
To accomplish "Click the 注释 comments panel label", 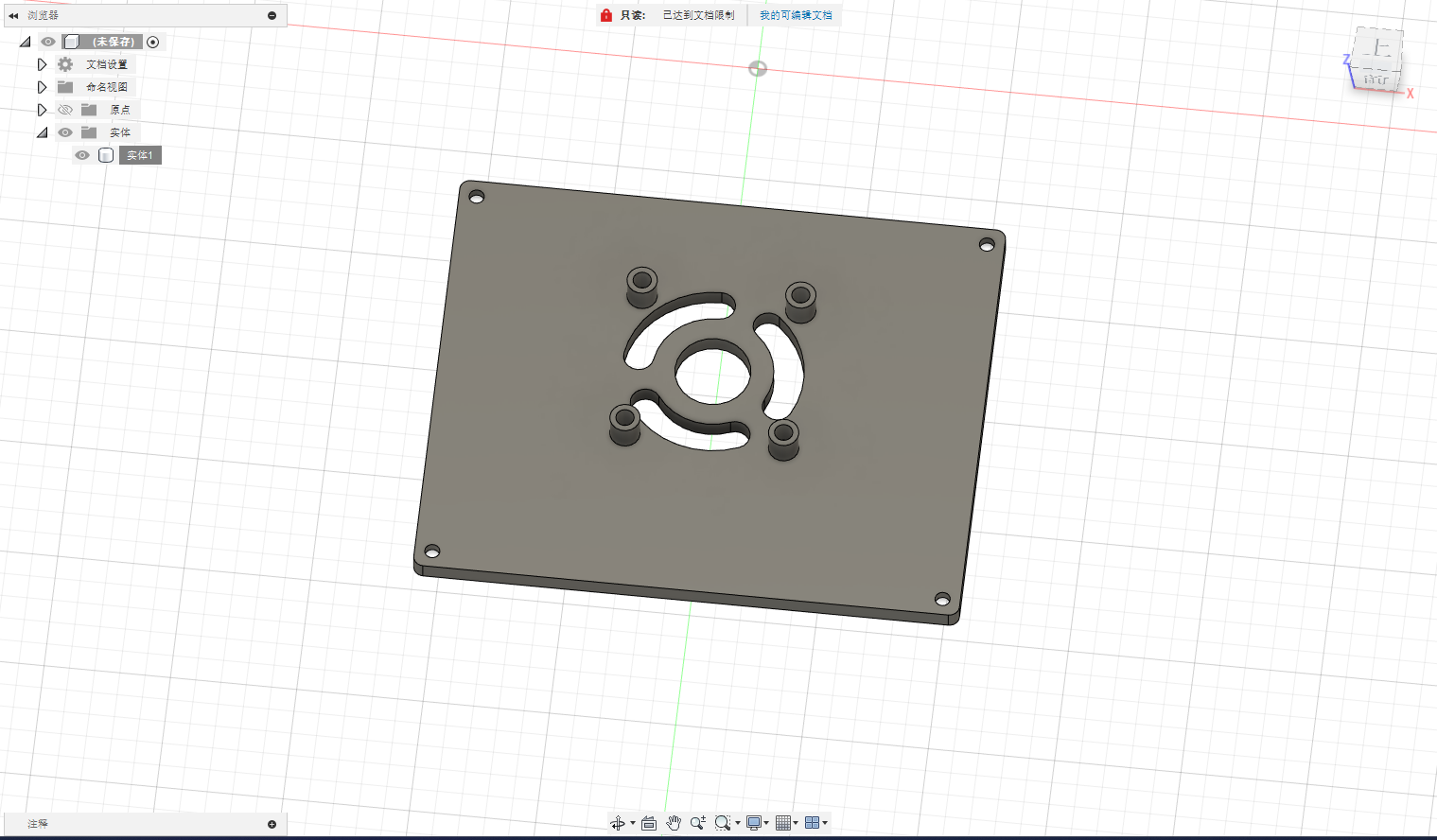I will click(x=38, y=824).
